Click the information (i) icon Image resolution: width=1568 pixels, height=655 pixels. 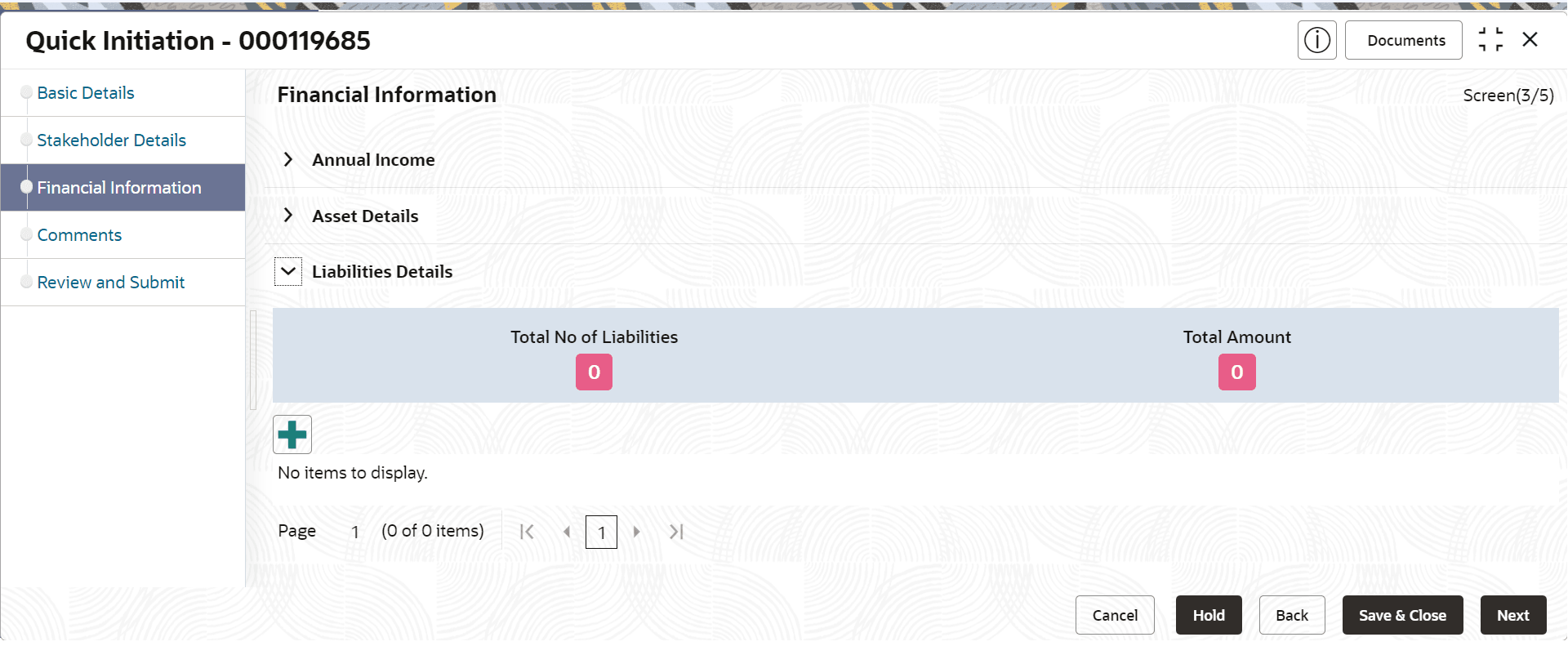pyautogui.click(x=1316, y=40)
